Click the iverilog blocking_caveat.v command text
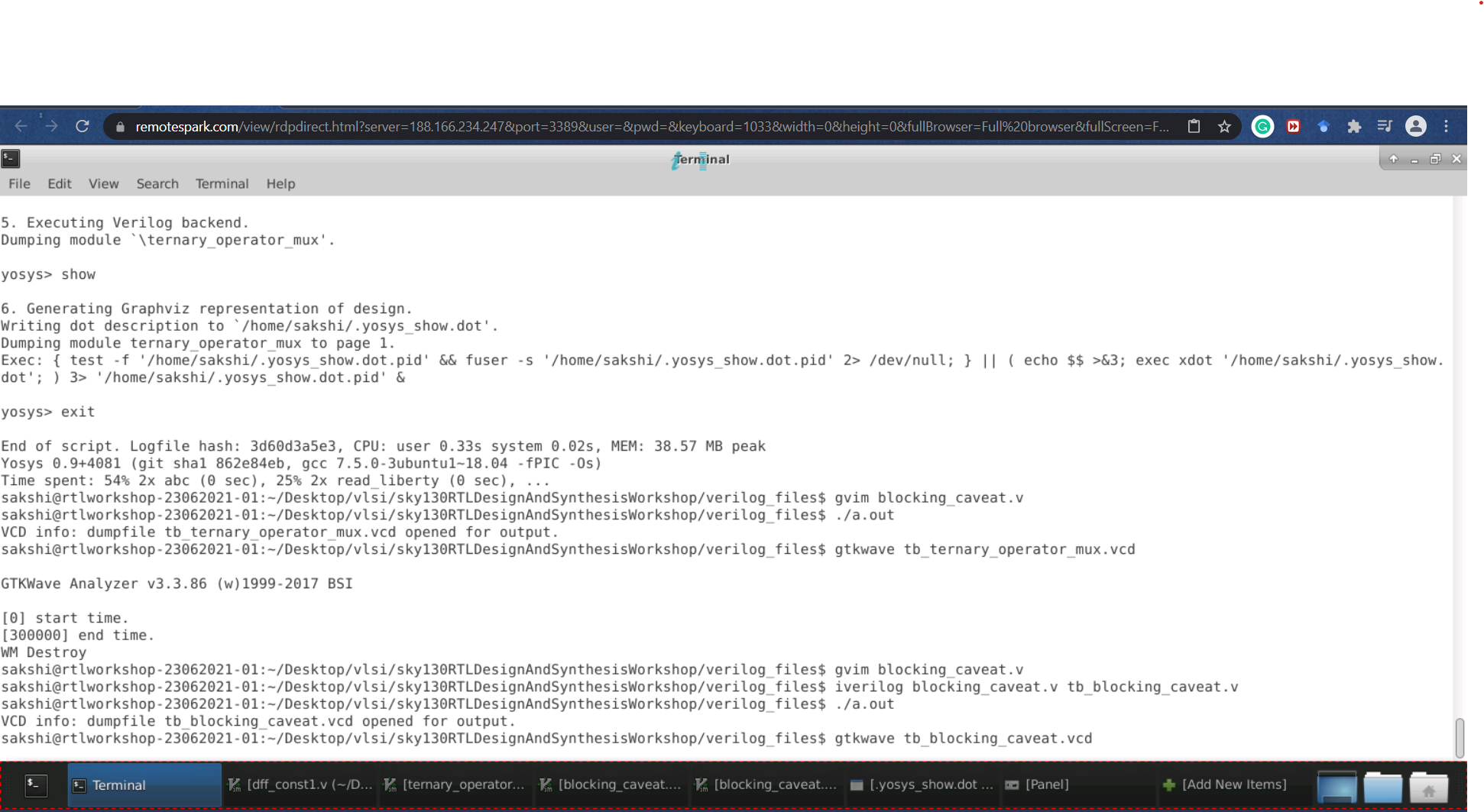The height and width of the screenshot is (812, 1484). pos(1035,687)
